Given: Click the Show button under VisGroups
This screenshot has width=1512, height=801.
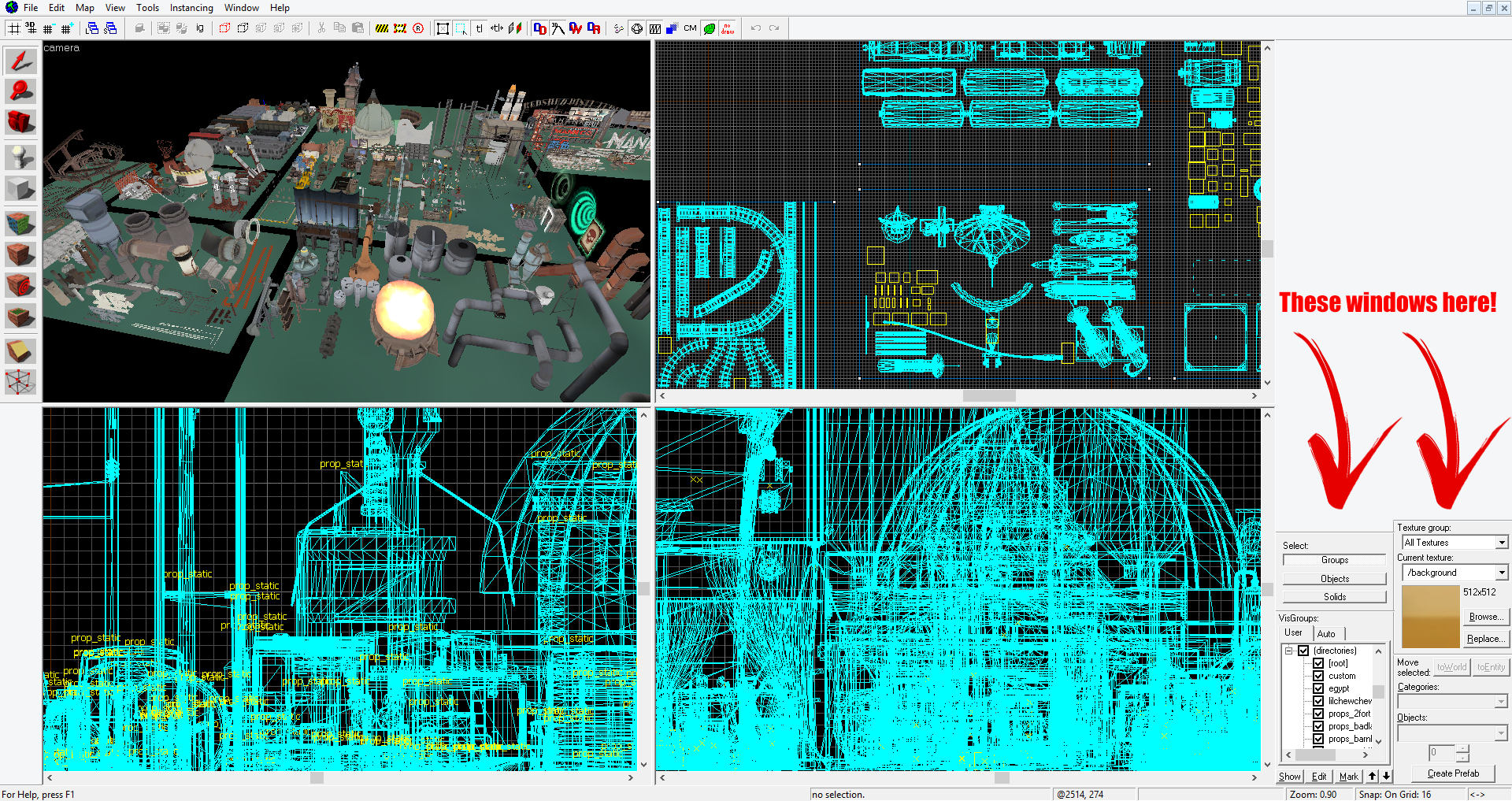Looking at the screenshot, I should (1289, 776).
